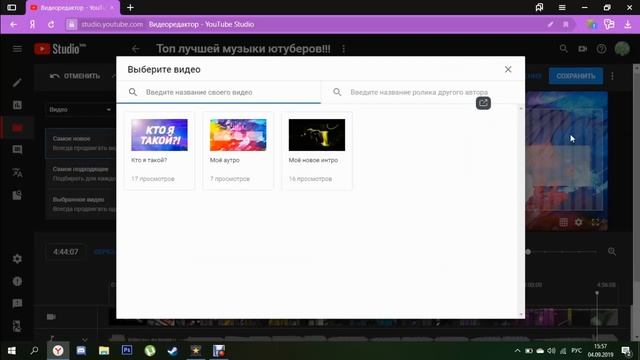Open a new browser tab
640x360 pixels.
[130, 8]
